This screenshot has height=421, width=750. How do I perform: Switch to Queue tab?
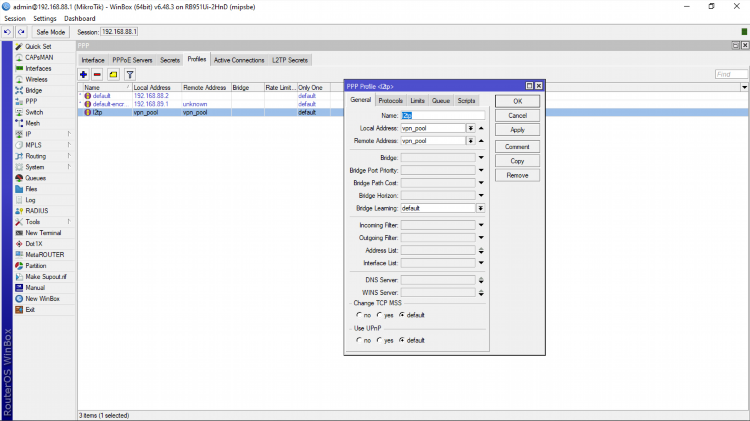[x=441, y=100]
